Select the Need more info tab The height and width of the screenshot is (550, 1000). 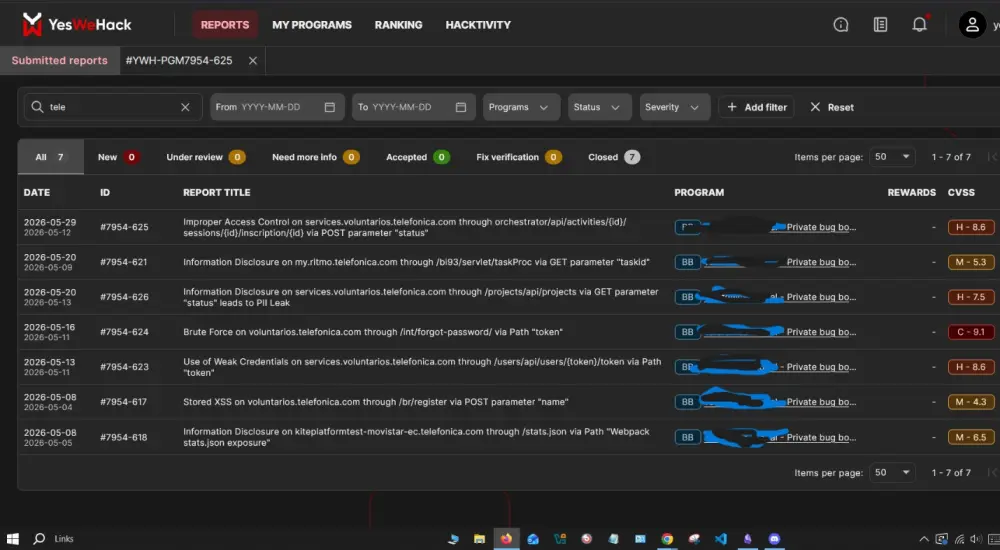tap(316, 157)
